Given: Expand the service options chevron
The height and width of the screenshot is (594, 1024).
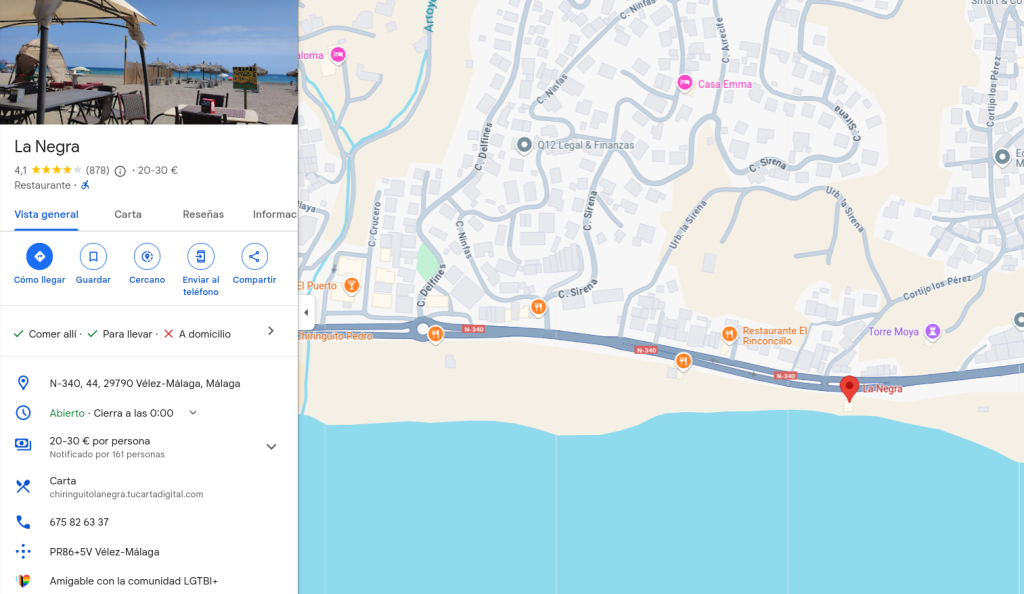Looking at the screenshot, I should [x=271, y=332].
